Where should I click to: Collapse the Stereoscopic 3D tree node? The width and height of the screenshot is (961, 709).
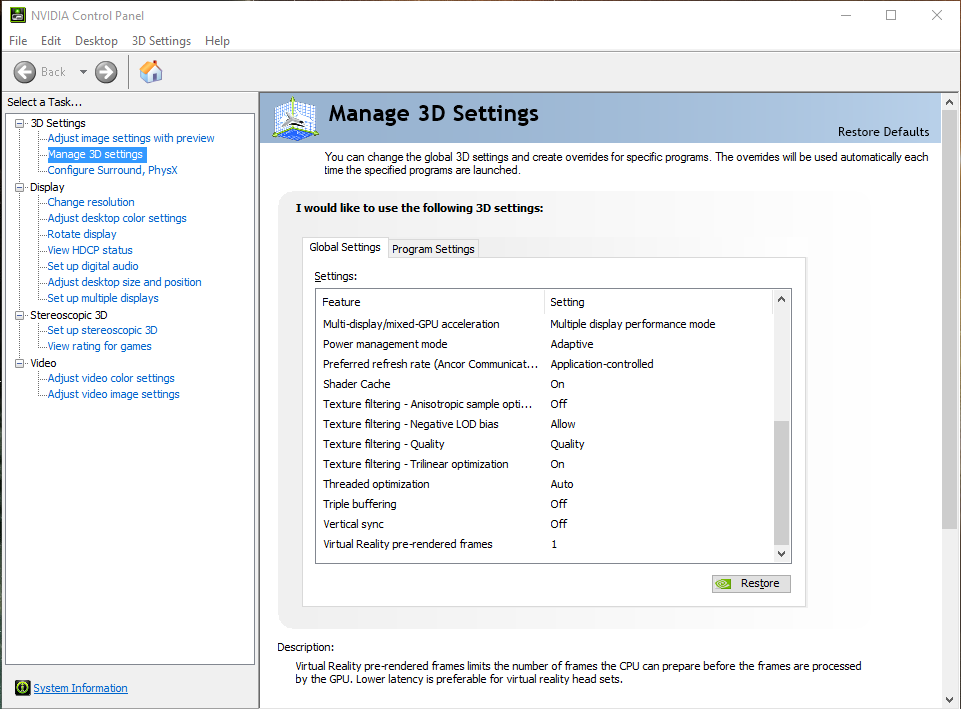(20, 315)
